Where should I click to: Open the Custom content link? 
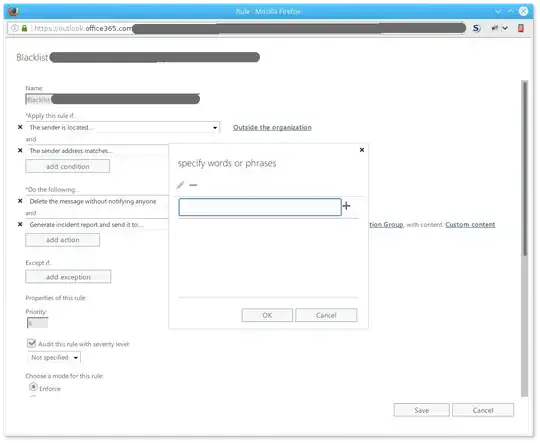(470, 225)
